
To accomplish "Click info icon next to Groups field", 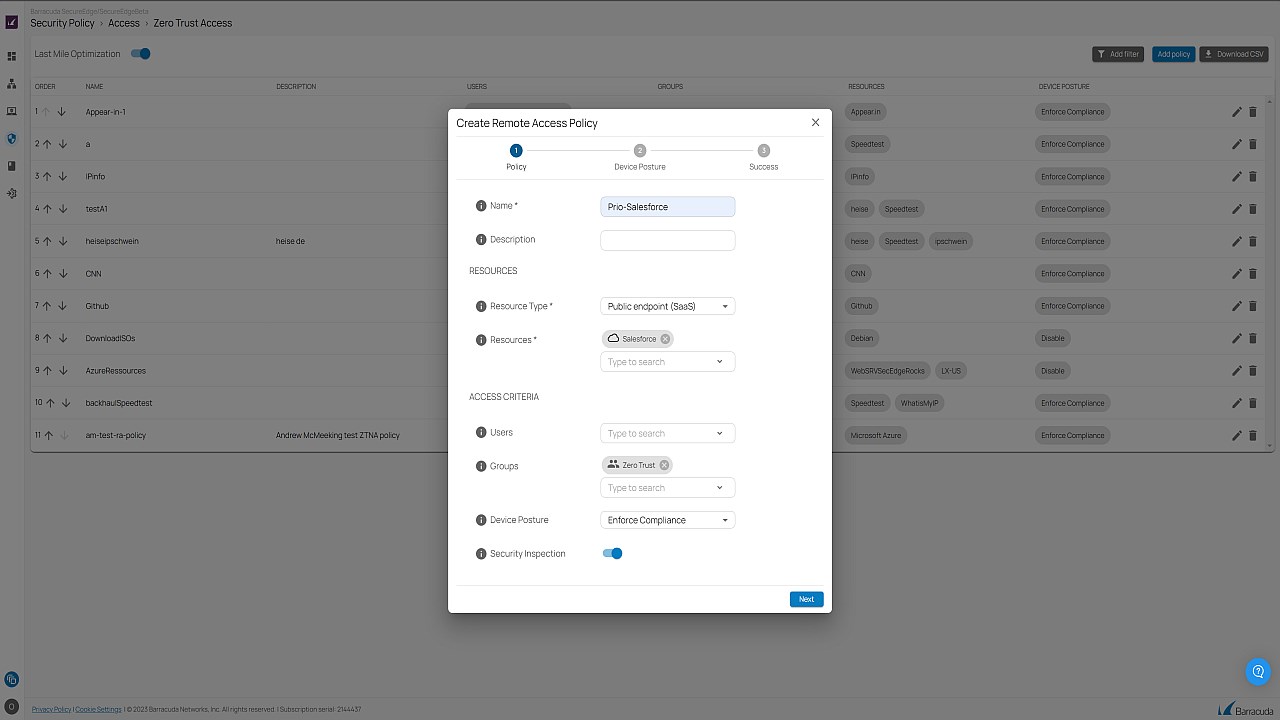I will 481,466.
